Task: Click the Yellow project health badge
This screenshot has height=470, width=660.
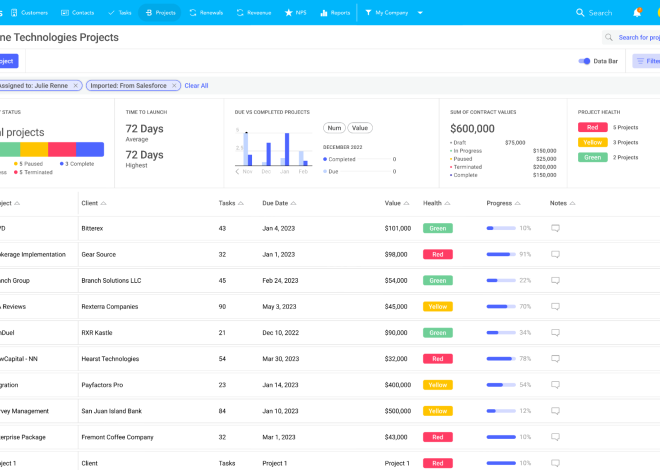Action: [x=593, y=142]
